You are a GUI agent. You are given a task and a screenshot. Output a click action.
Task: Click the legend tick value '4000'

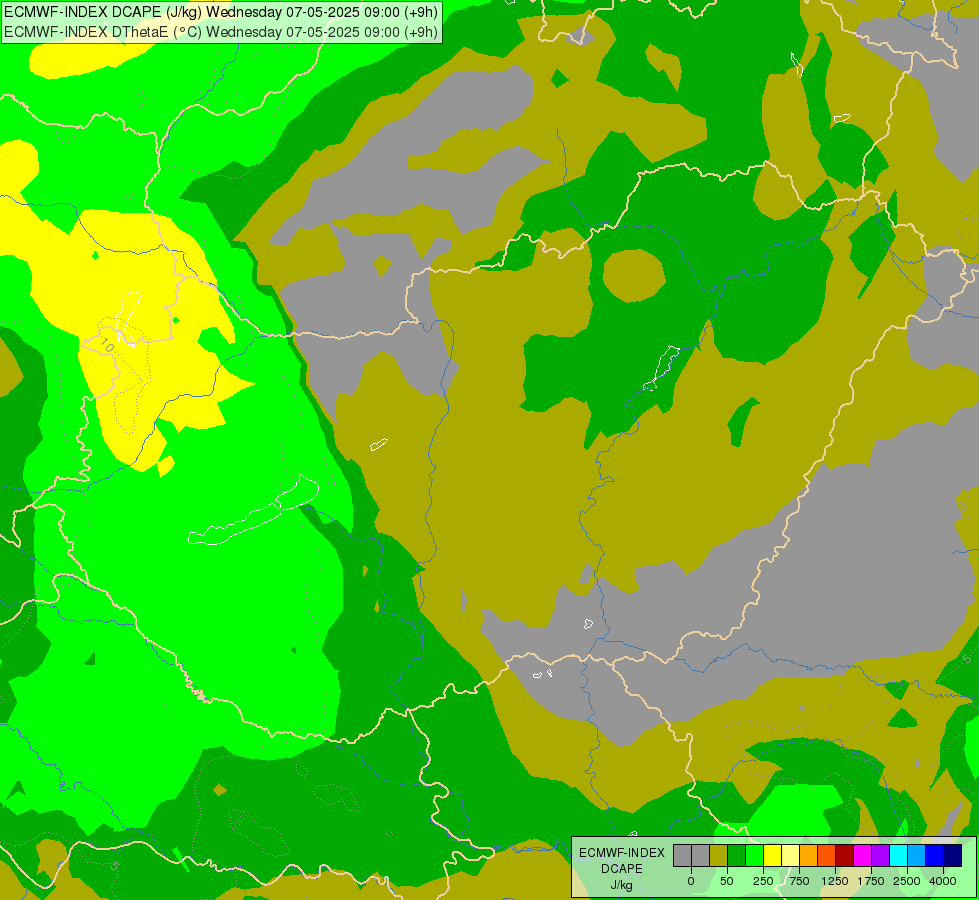click(943, 881)
